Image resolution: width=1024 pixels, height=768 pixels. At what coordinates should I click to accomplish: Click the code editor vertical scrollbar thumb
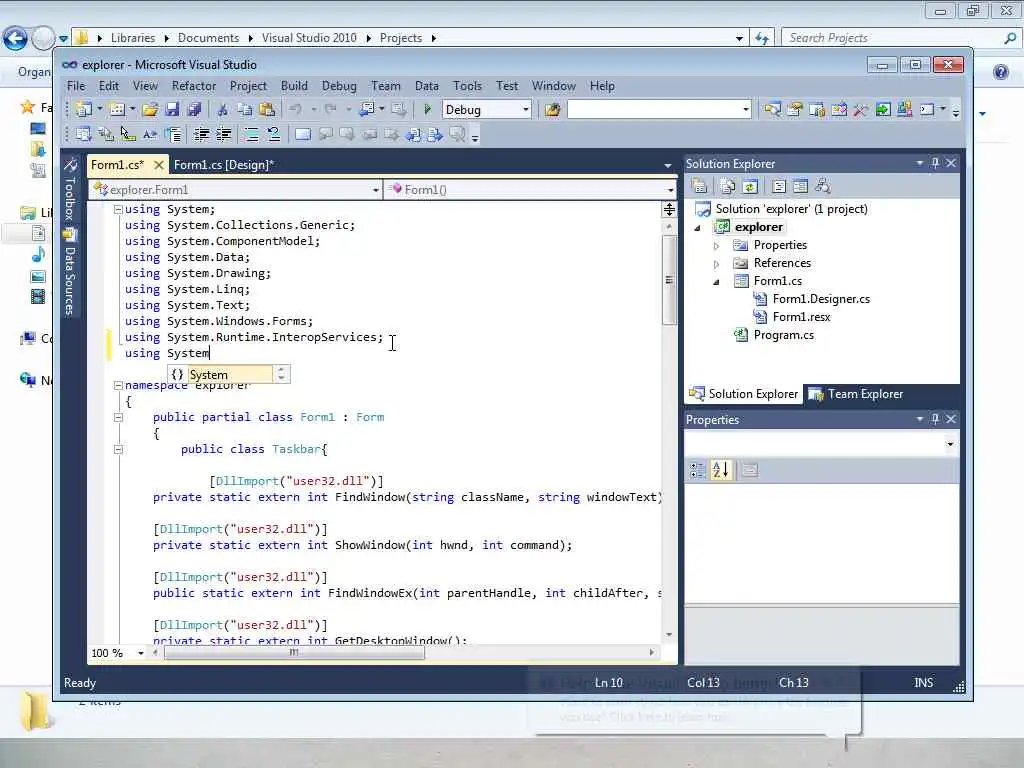tap(669, 280)
